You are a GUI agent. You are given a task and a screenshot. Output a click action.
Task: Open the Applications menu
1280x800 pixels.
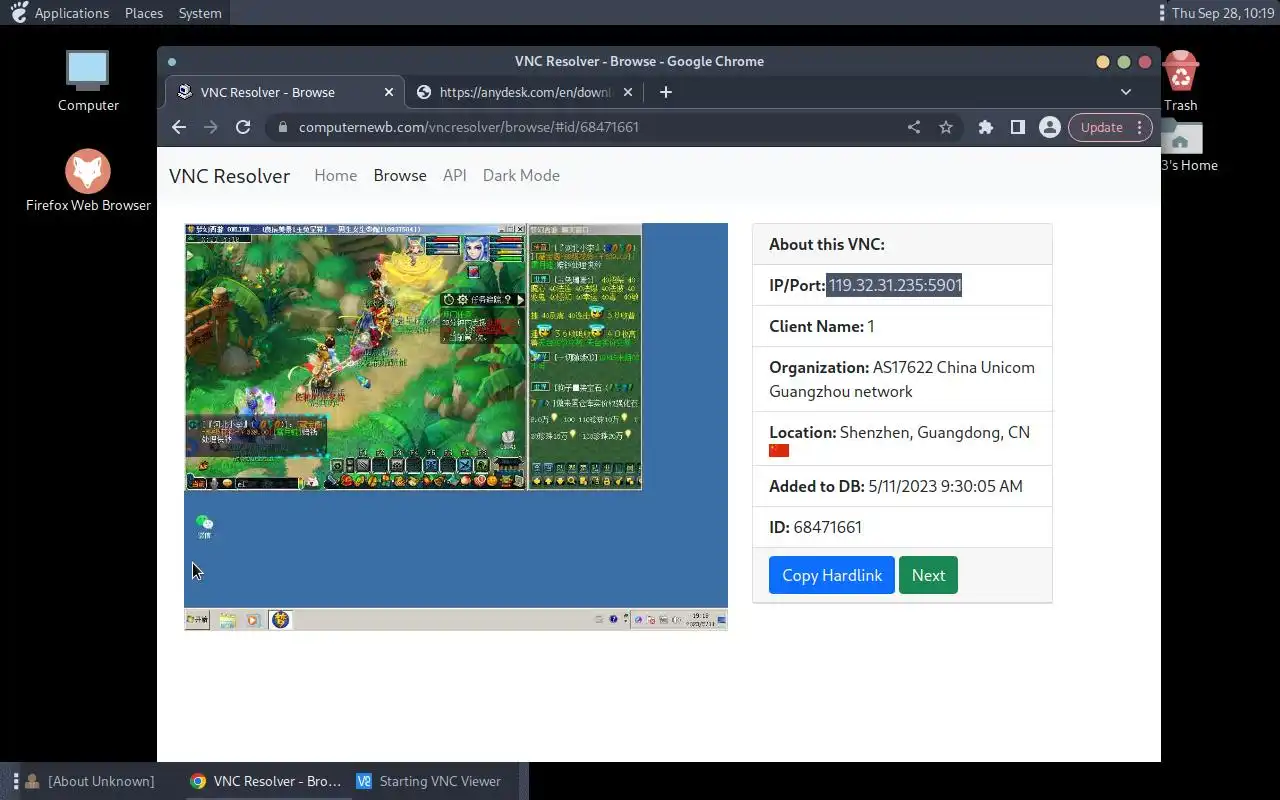pos(71,13)
